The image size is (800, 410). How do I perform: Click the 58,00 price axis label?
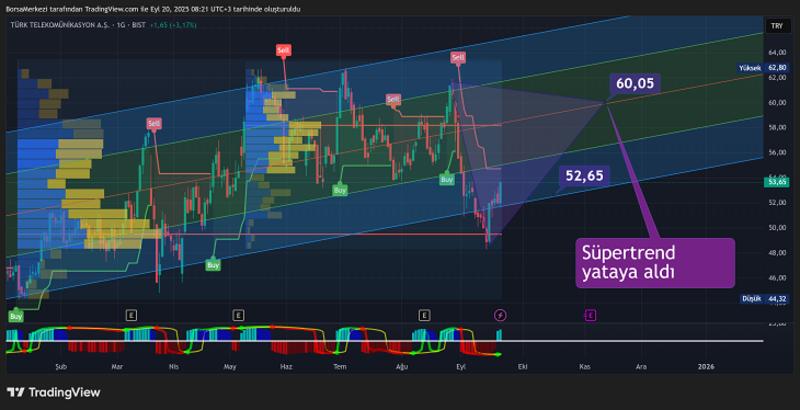(x=777, y=127)
